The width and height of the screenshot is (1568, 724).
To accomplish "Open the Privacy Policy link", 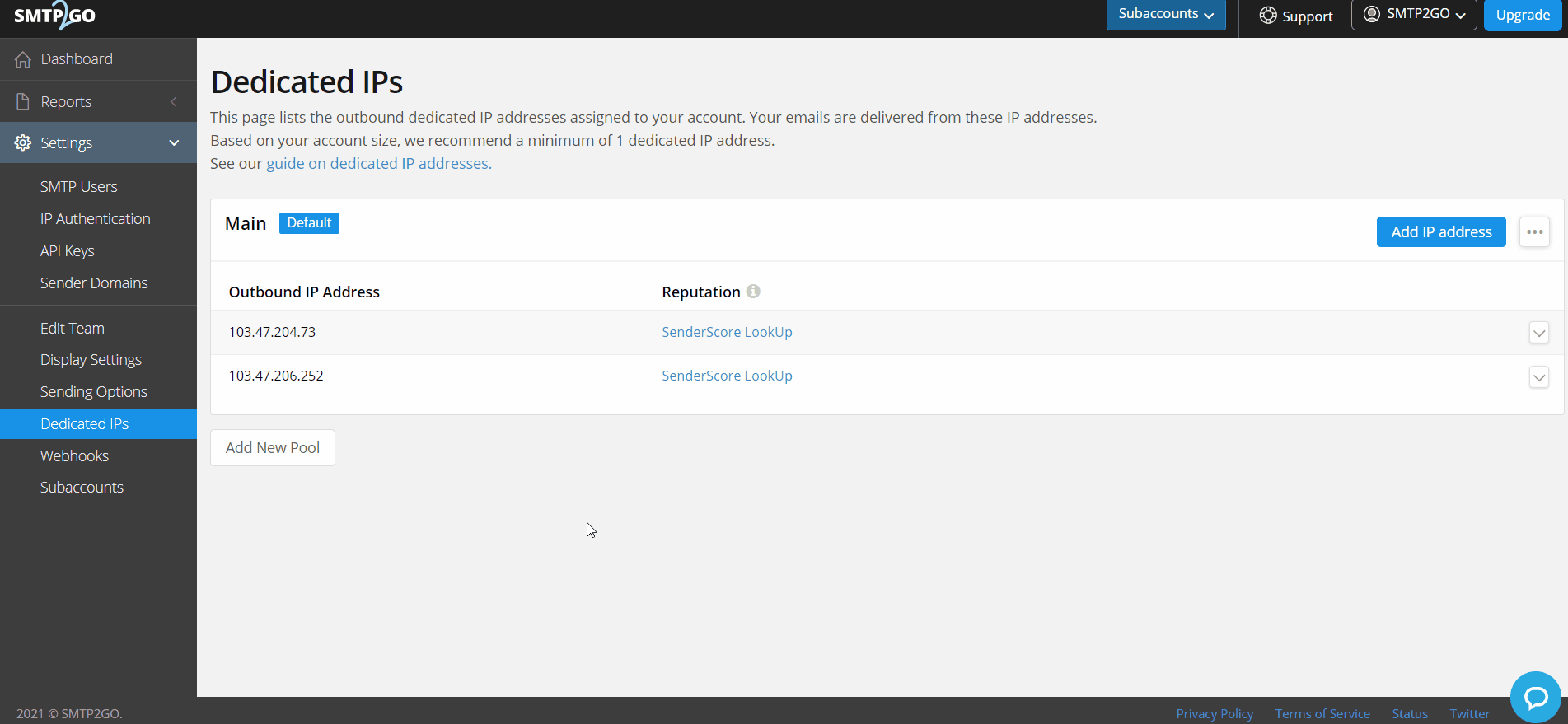I will coord(1215,714).
